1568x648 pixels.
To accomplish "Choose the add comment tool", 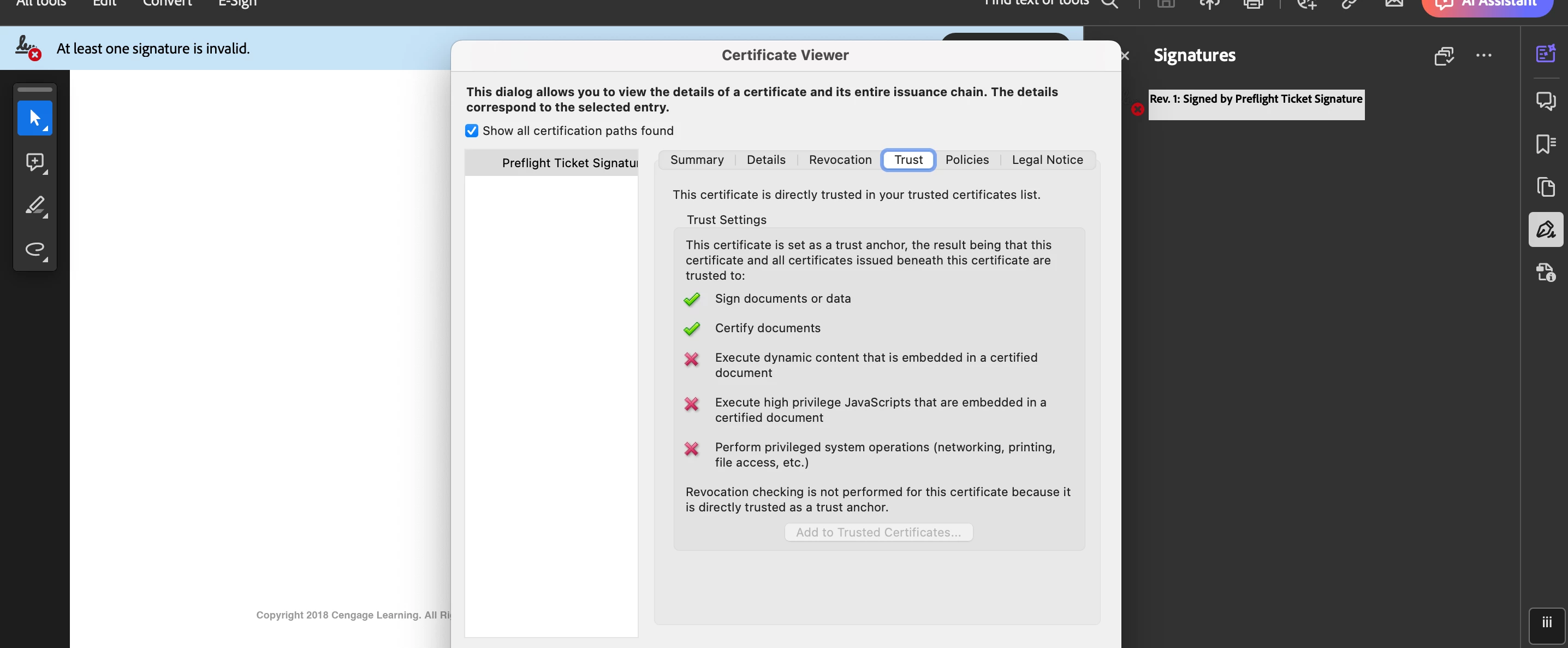I will point(35,162).
